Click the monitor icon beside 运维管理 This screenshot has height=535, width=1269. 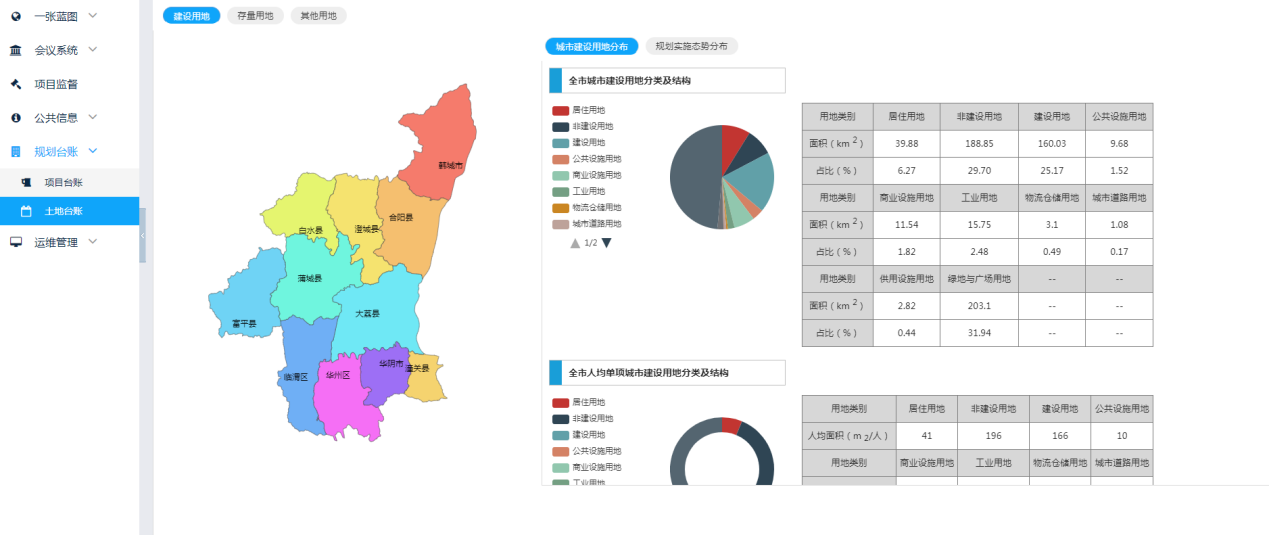pos(16,242)
